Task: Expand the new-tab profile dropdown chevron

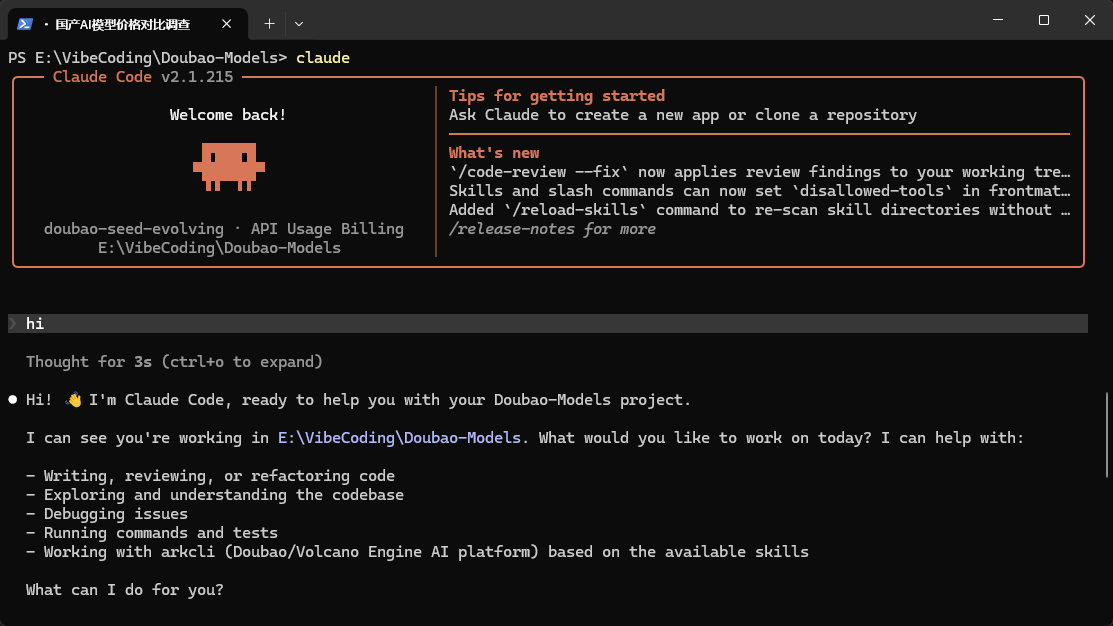Action: [299, 24]
